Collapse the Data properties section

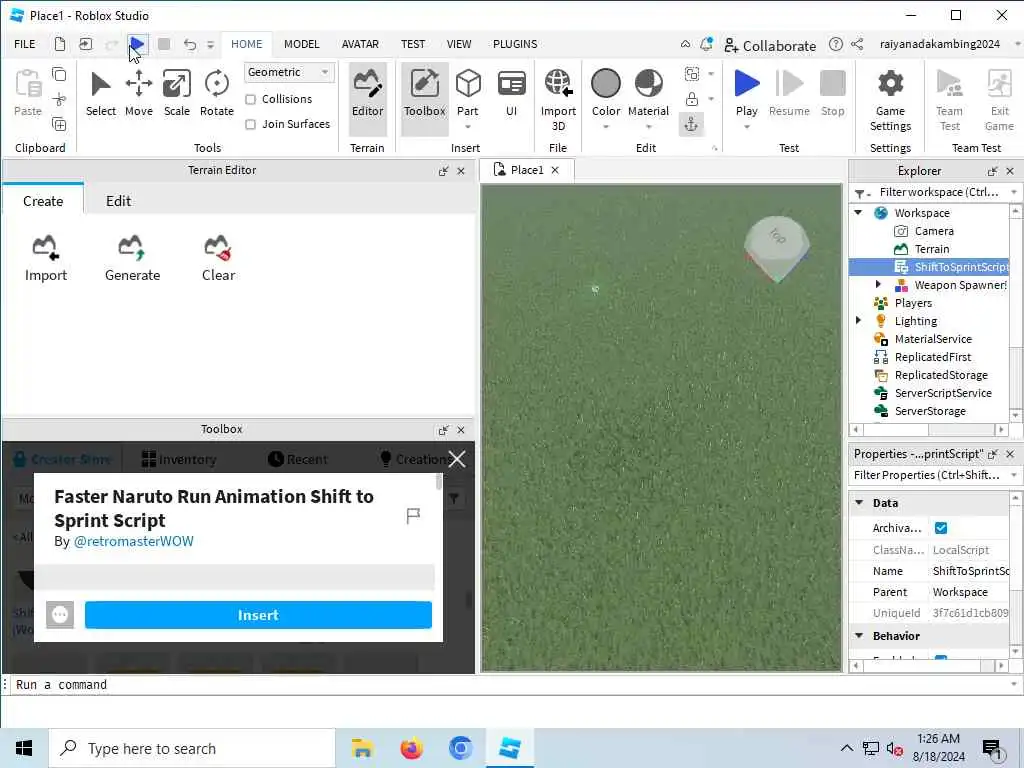pos(859,503)
